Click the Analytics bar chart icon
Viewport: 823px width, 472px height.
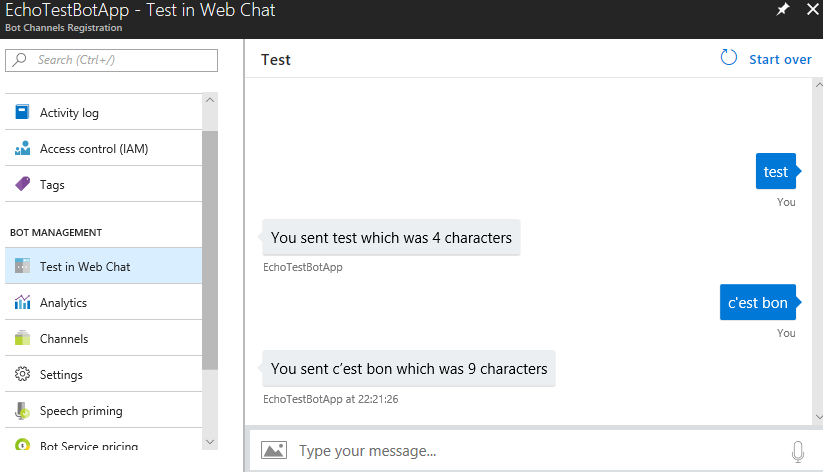(23, 302)
